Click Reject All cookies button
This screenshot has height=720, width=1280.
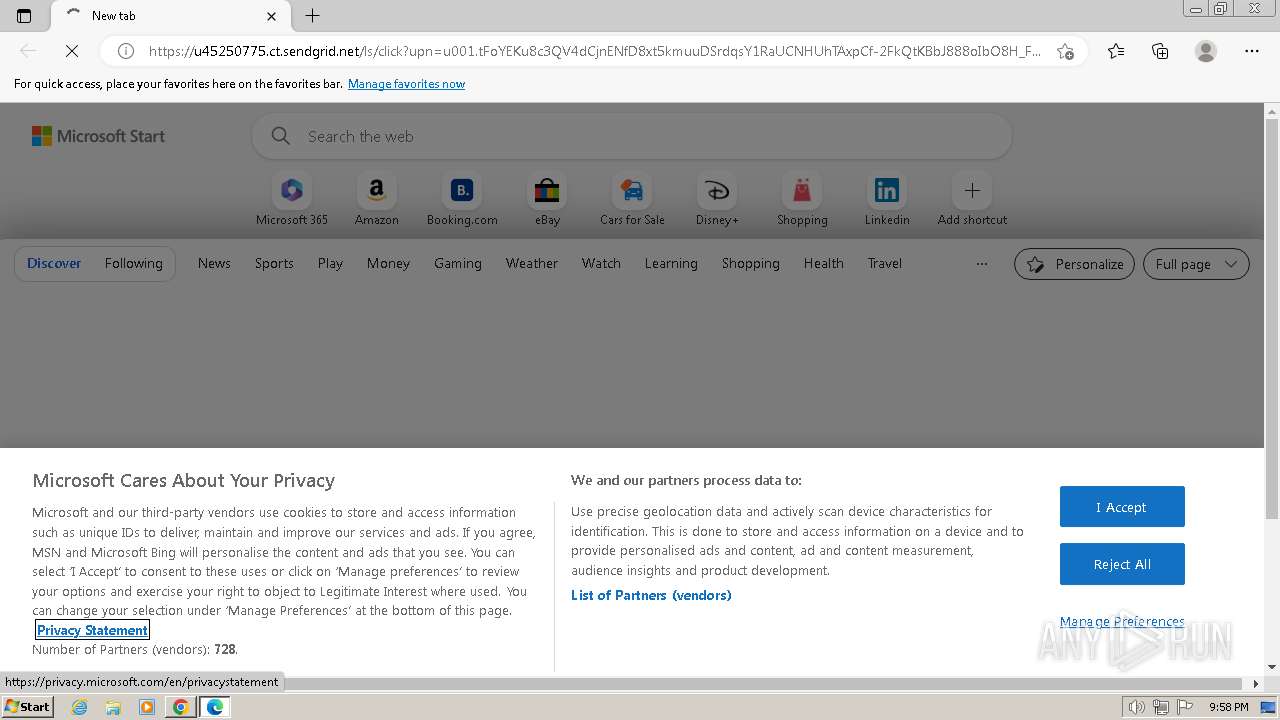coord(1122,564)
